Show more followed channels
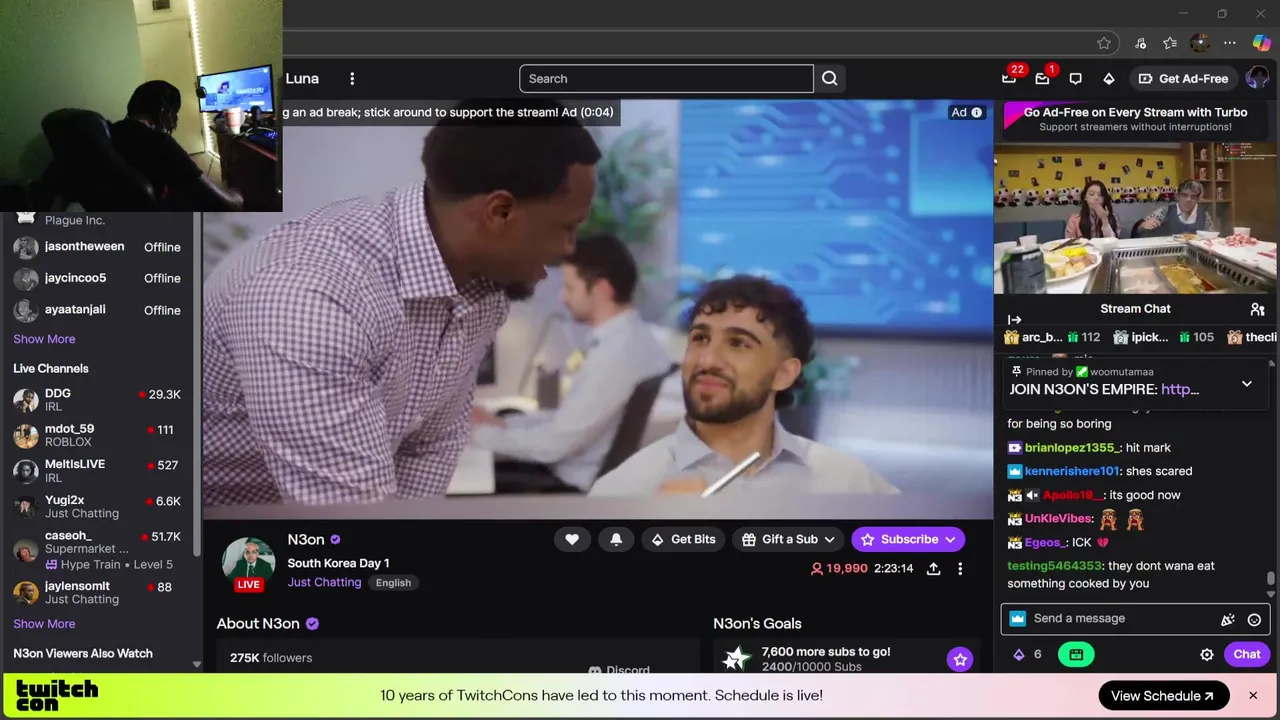The width and height of the screenshot is (1280, 720). [44, 339]
